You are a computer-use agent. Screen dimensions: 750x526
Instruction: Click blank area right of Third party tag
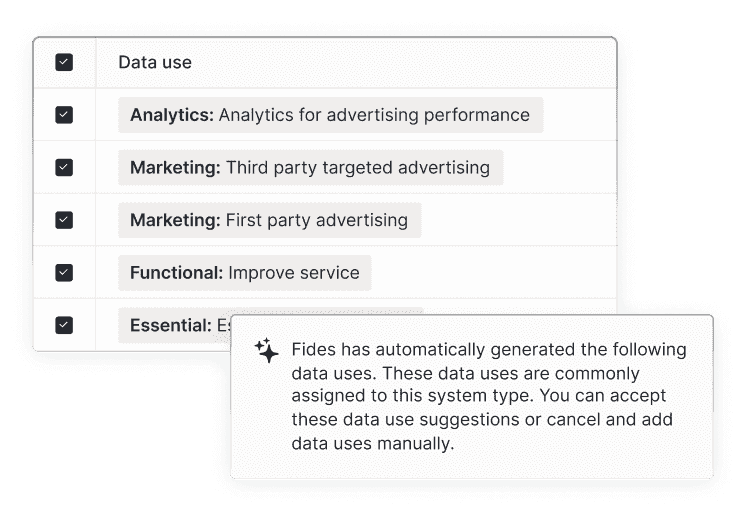point(560,167)
